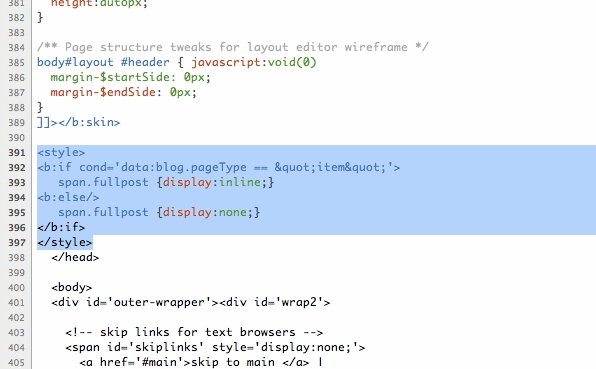Click 'span.fullpost {display:inline;}' line

[x=166, y=182]
